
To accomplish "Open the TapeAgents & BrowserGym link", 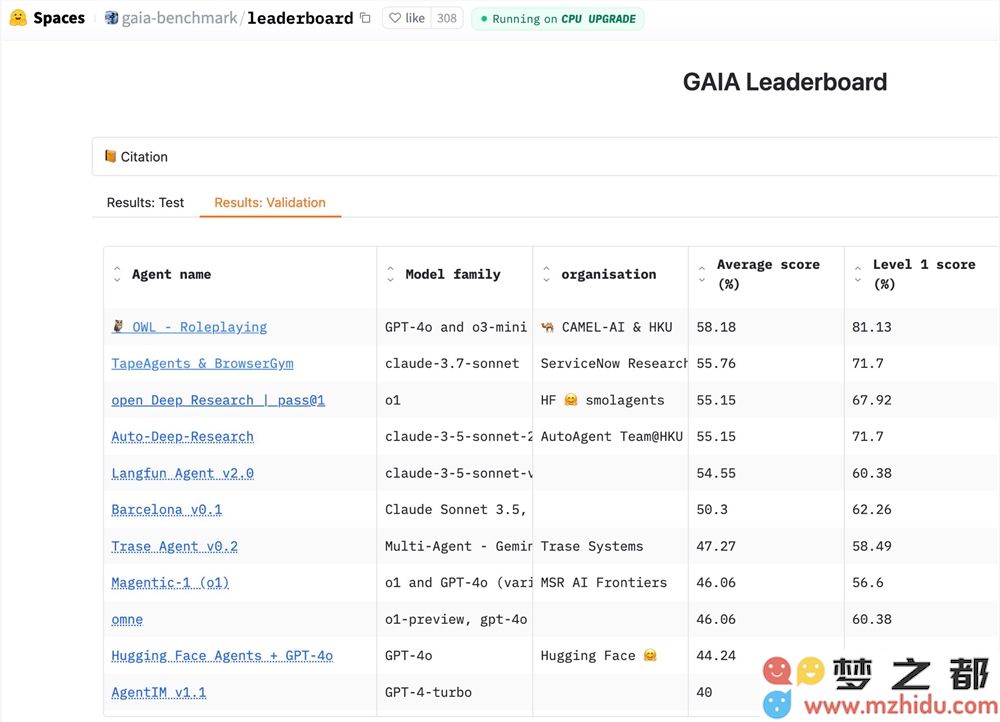I will tap(202, 364).
